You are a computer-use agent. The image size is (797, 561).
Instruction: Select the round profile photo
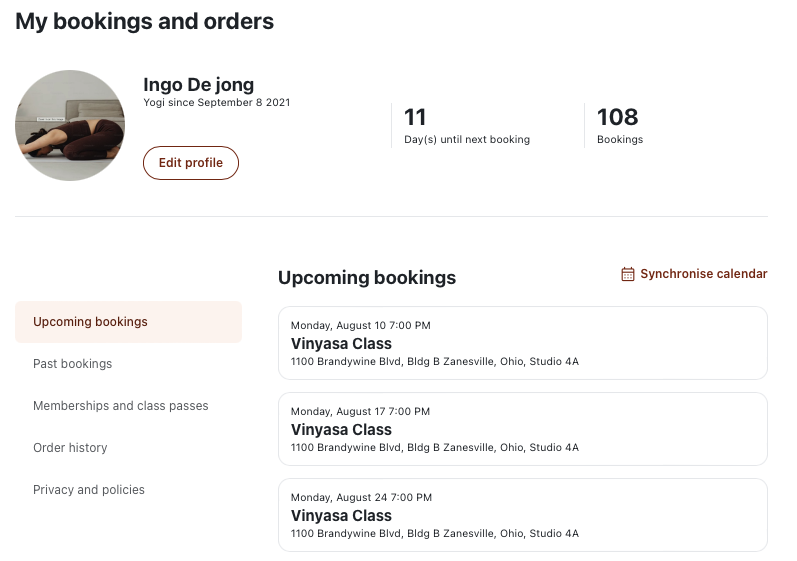(70, 125)
